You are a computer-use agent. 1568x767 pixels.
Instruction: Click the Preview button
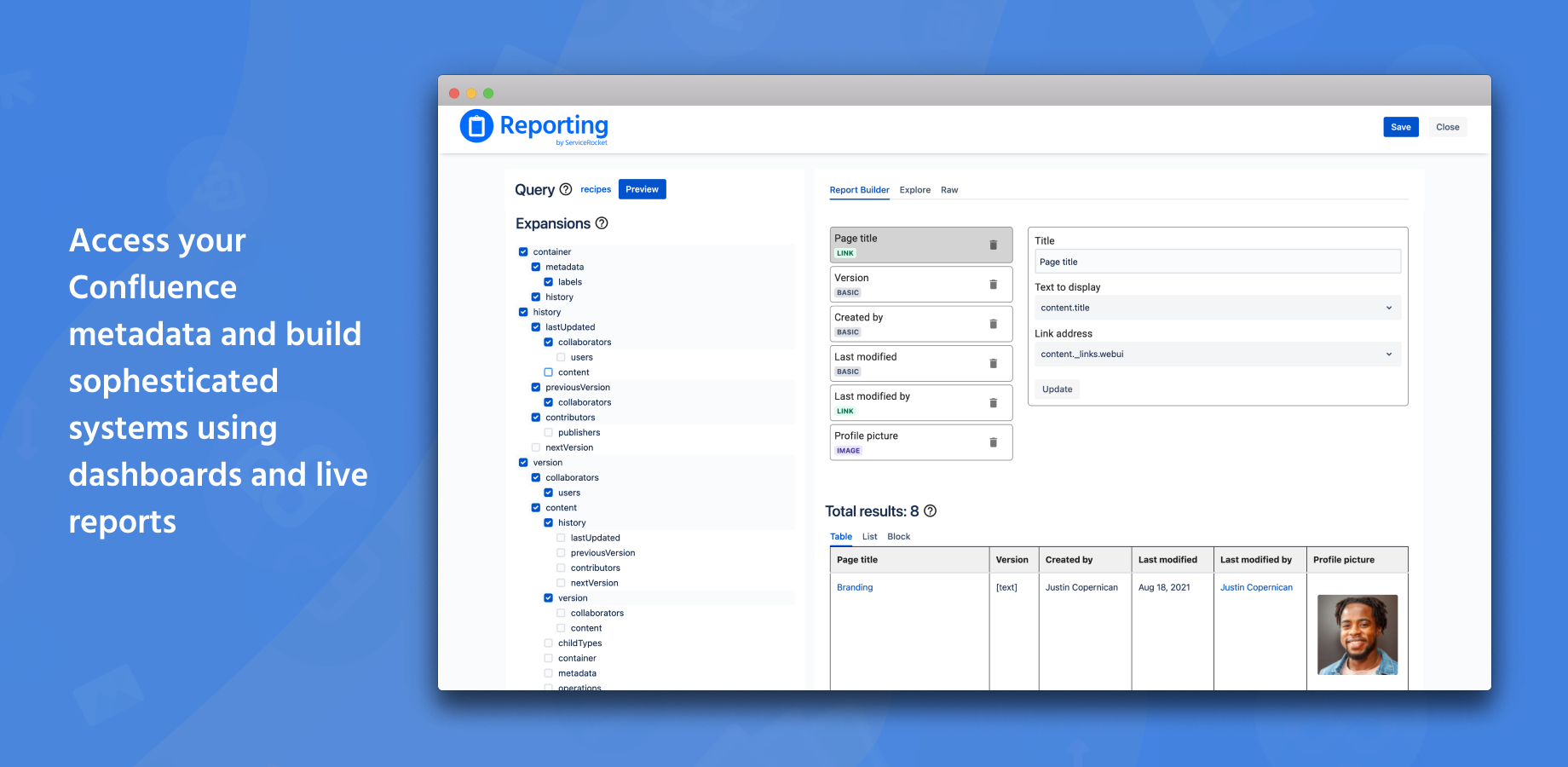(642, 189)
